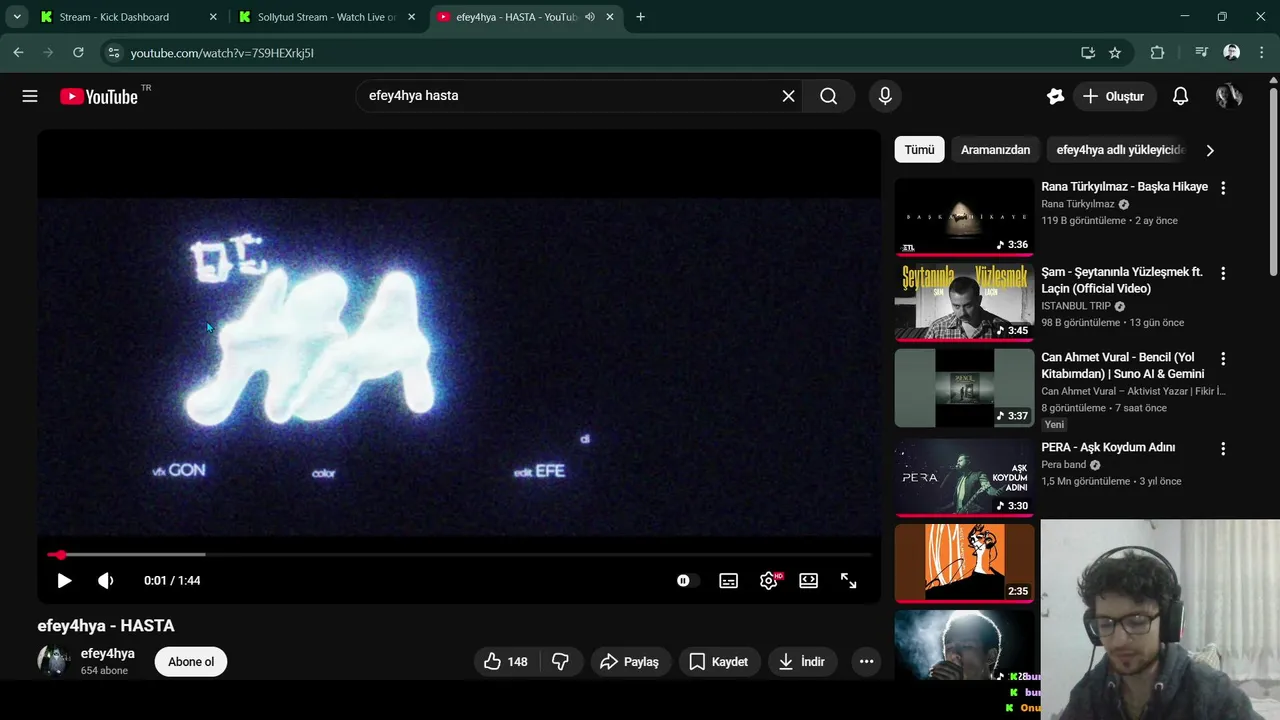The height and width of the screenshot is (720, 1280).
Task: Open options for Şeytanınla Yüzleşmek video
Action: click(x=1223, y=273)
